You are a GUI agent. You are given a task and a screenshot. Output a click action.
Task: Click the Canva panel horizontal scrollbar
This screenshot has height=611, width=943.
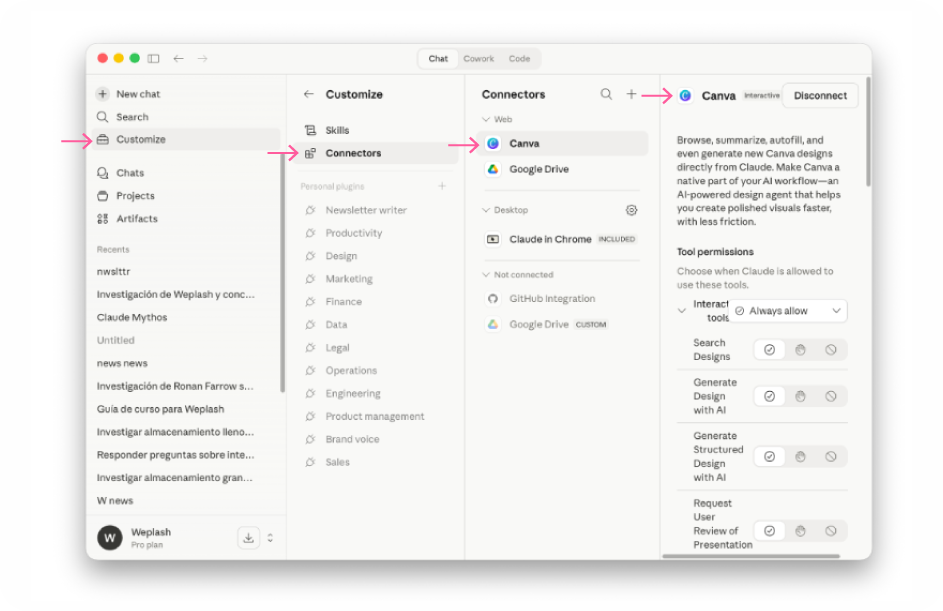(x=751, y=556)
